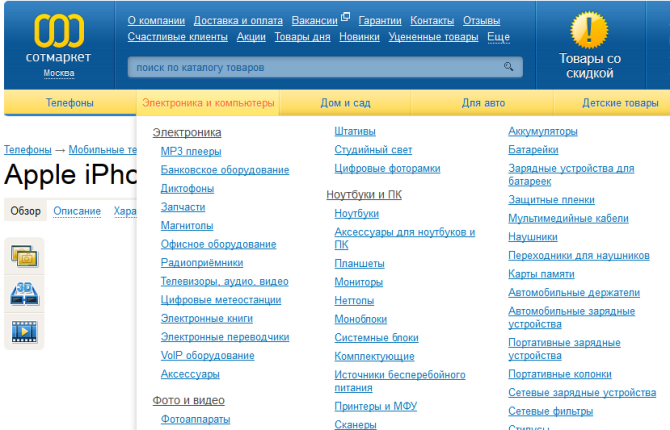Screen dimensions: 670x430
Task: Open Офисное оборудование category
Action: (x=218, y=244)
